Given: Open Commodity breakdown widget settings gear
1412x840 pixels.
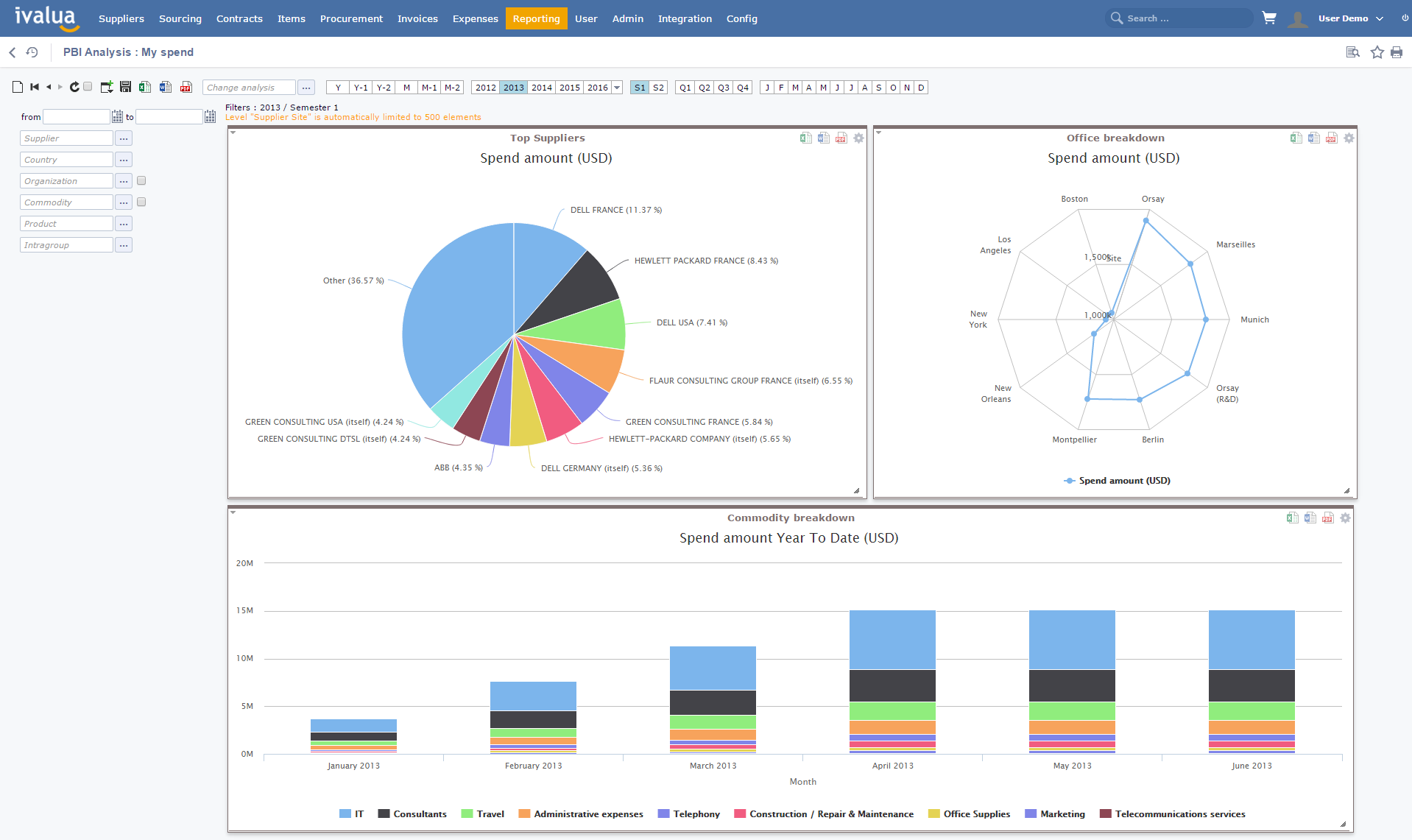Looking at the screenshot, I should pyautogui.click(x=1345, y=518).
